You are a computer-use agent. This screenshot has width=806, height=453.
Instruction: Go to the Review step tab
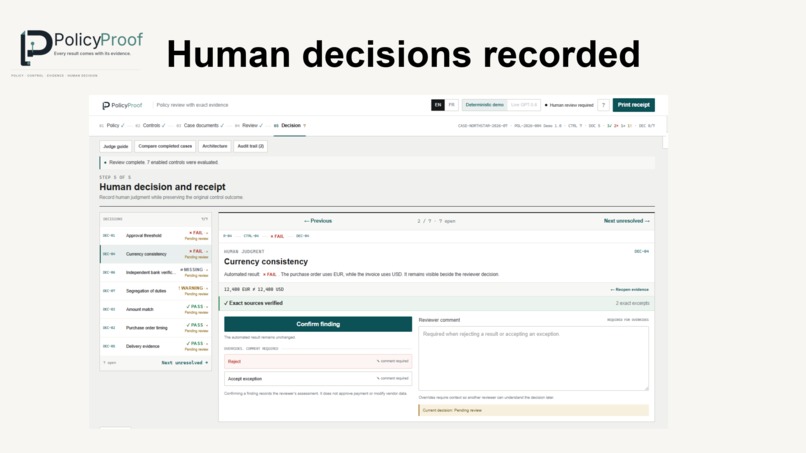click(249, 125)
